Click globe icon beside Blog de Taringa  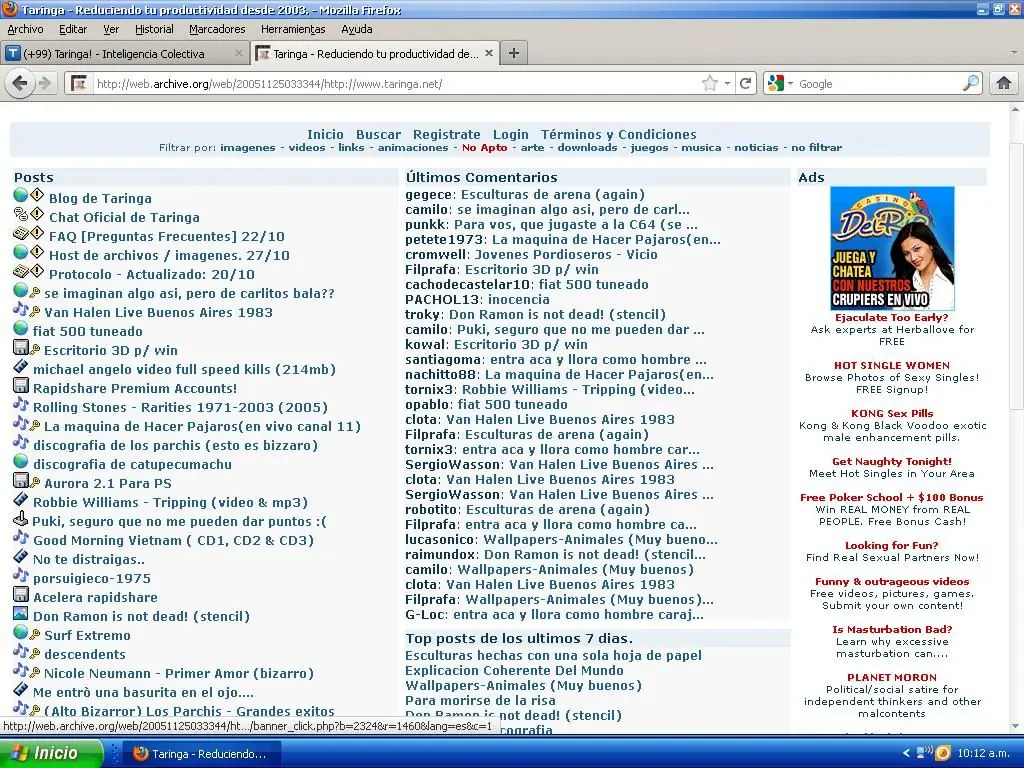tap(21, 195)
